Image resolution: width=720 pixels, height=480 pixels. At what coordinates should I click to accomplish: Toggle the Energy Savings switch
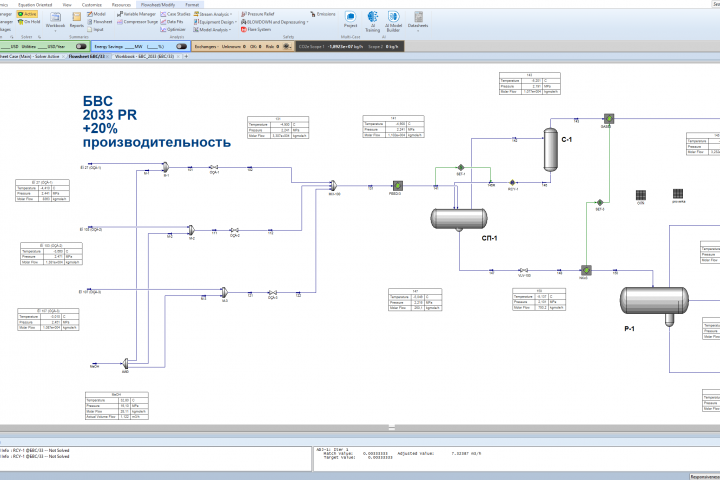[x=181, y=46]
